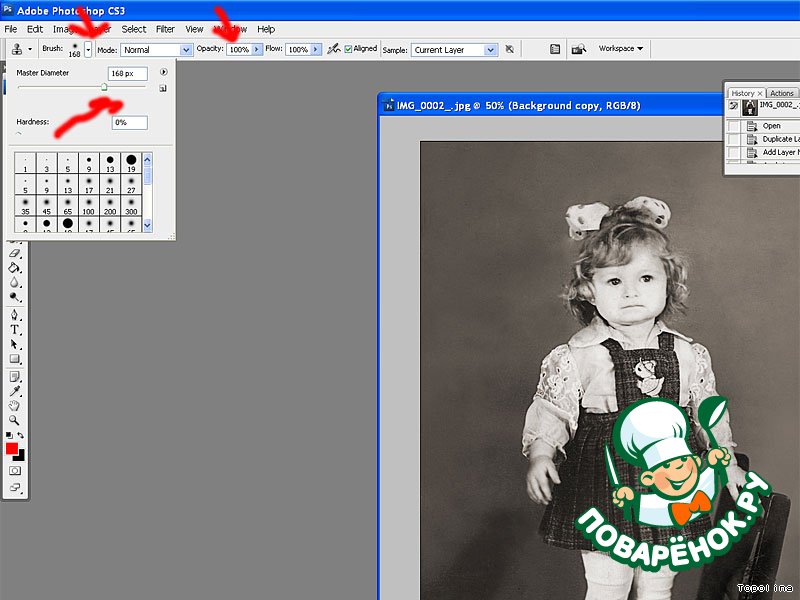Viewport: 800px width, 600px height.
Task: Open the blending Mode dropdown
Action: click(x=156, y=48)
